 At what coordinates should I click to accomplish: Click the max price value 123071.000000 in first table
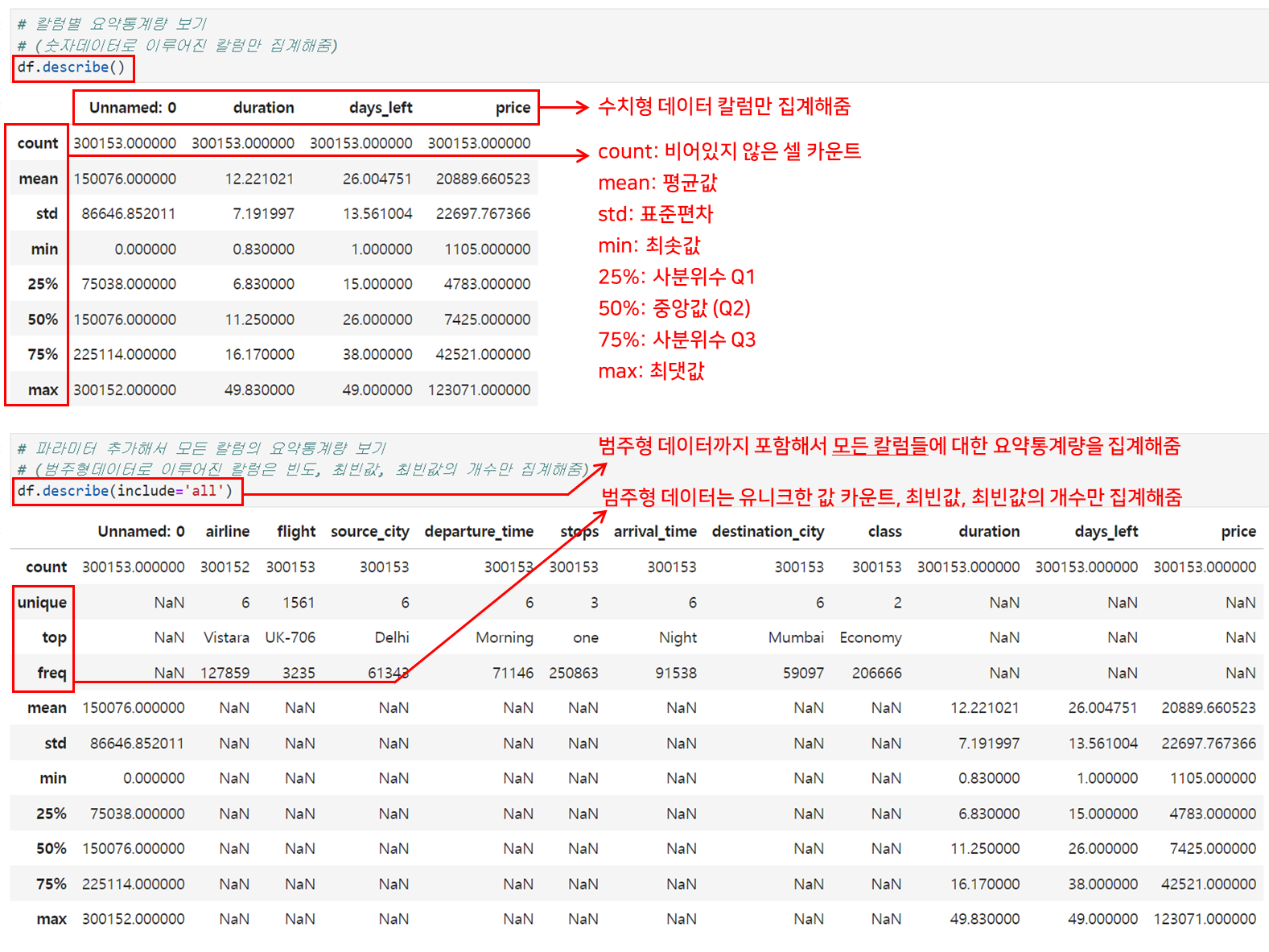coord(479,390)
